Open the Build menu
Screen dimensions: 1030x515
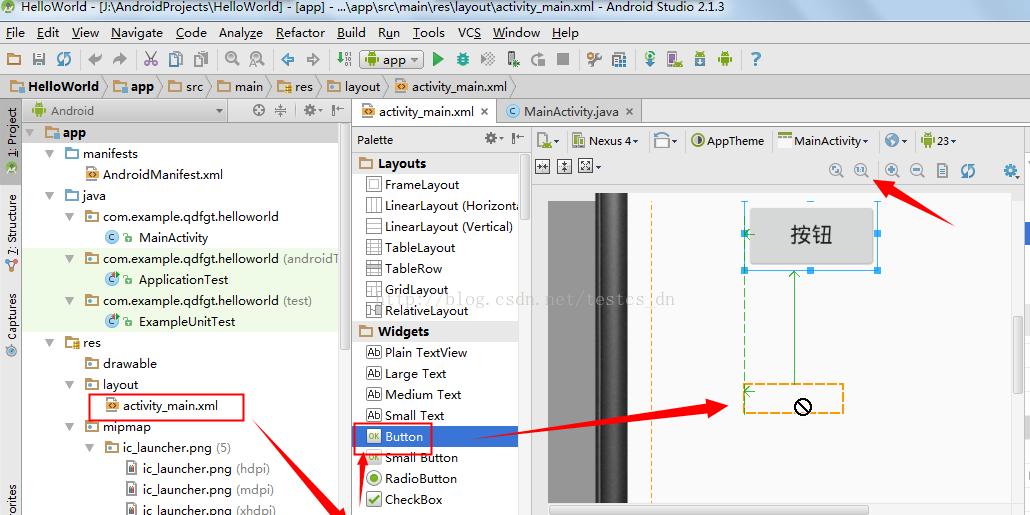(x=351, y=33)
